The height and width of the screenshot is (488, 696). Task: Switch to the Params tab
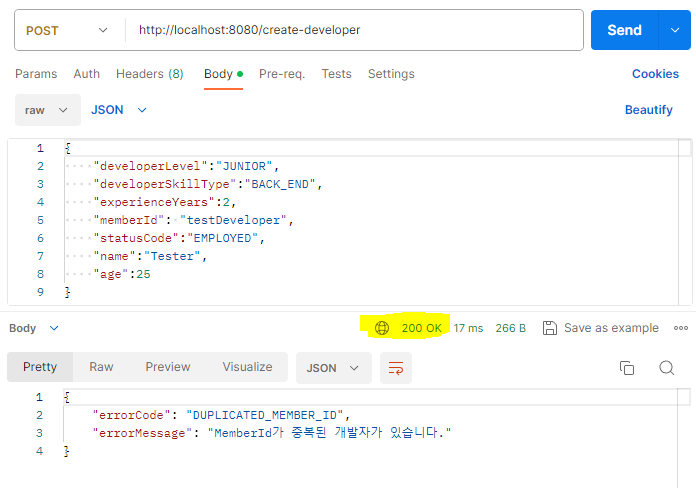[36, 74]
